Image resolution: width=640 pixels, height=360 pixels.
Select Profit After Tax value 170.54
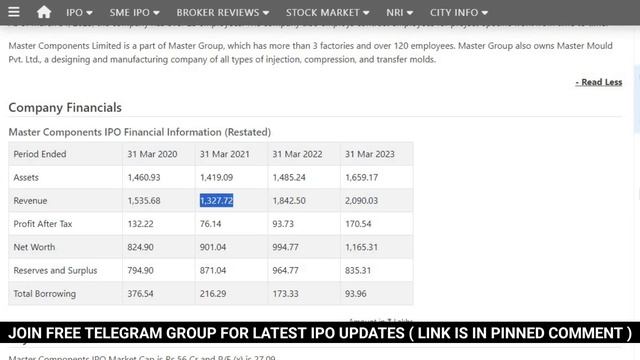point(358,224)
